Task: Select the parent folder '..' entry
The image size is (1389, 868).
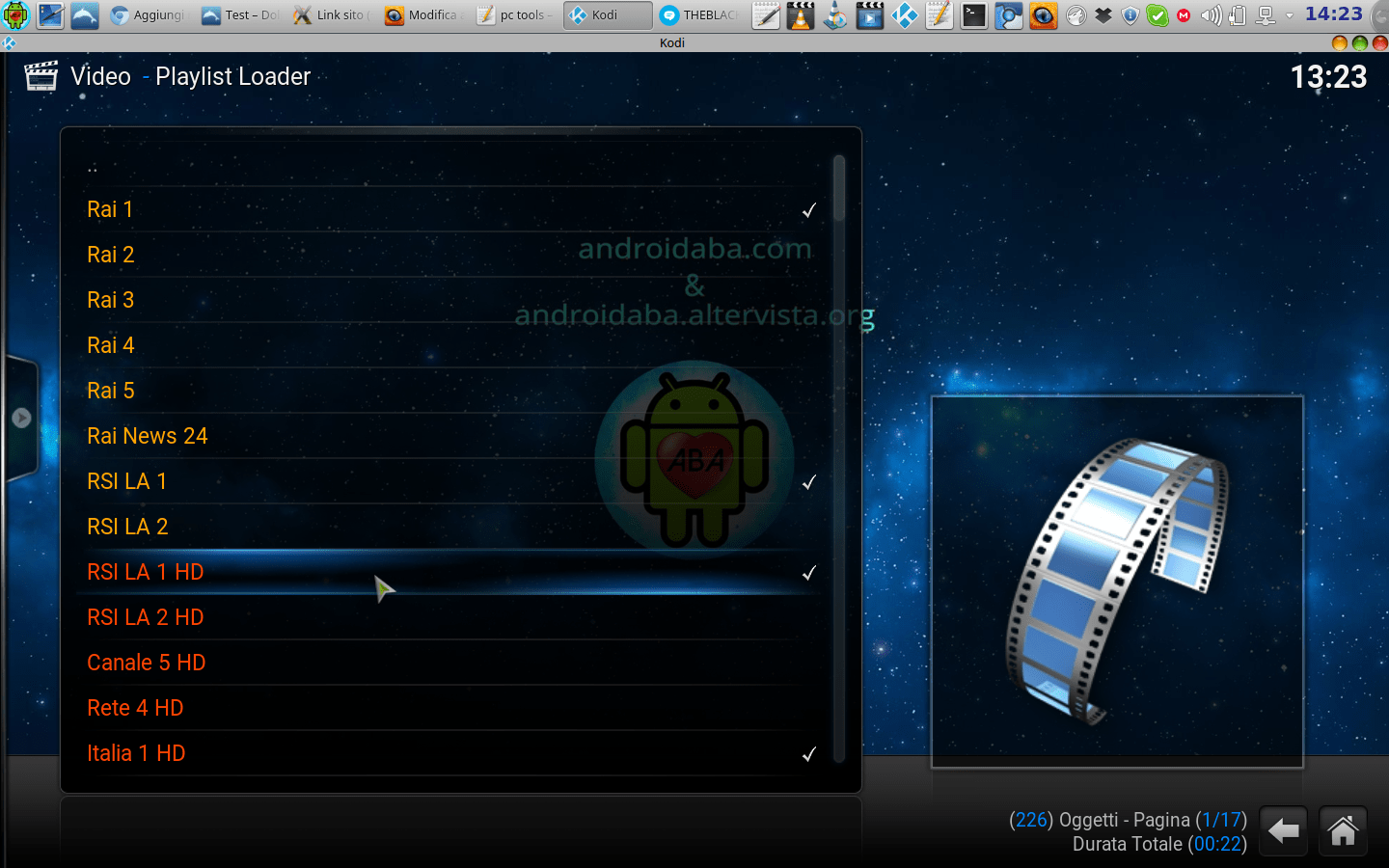Action: coord(450,165)
